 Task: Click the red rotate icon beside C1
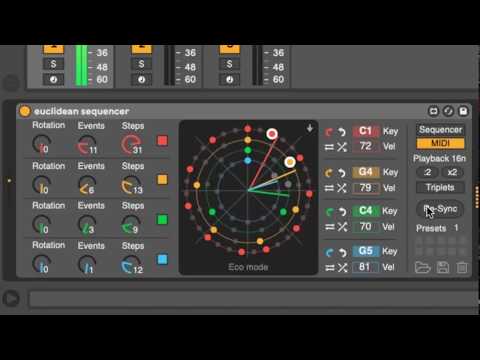(329, 132)
